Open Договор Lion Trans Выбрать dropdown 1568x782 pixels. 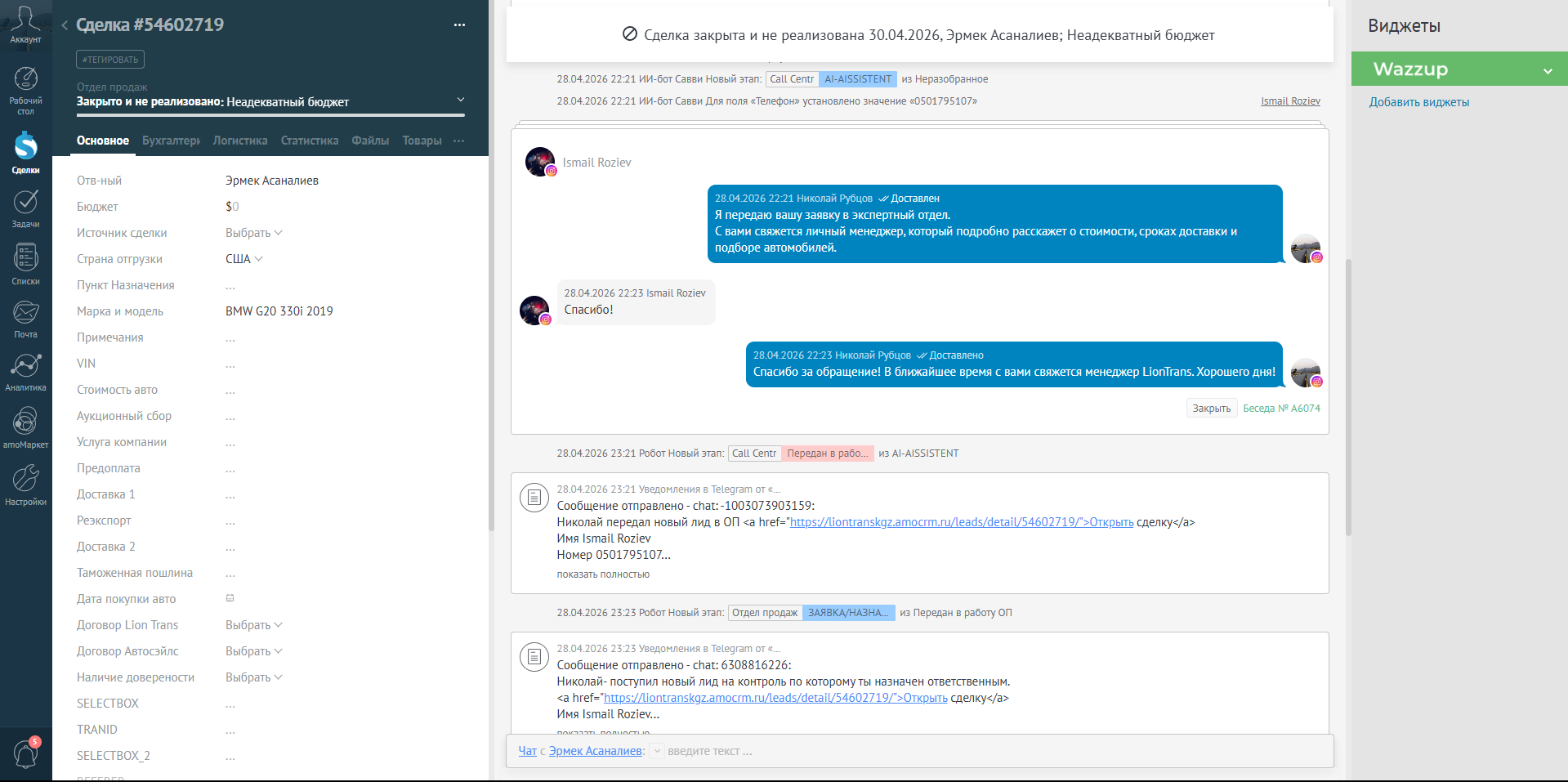(x=254, y=625)
